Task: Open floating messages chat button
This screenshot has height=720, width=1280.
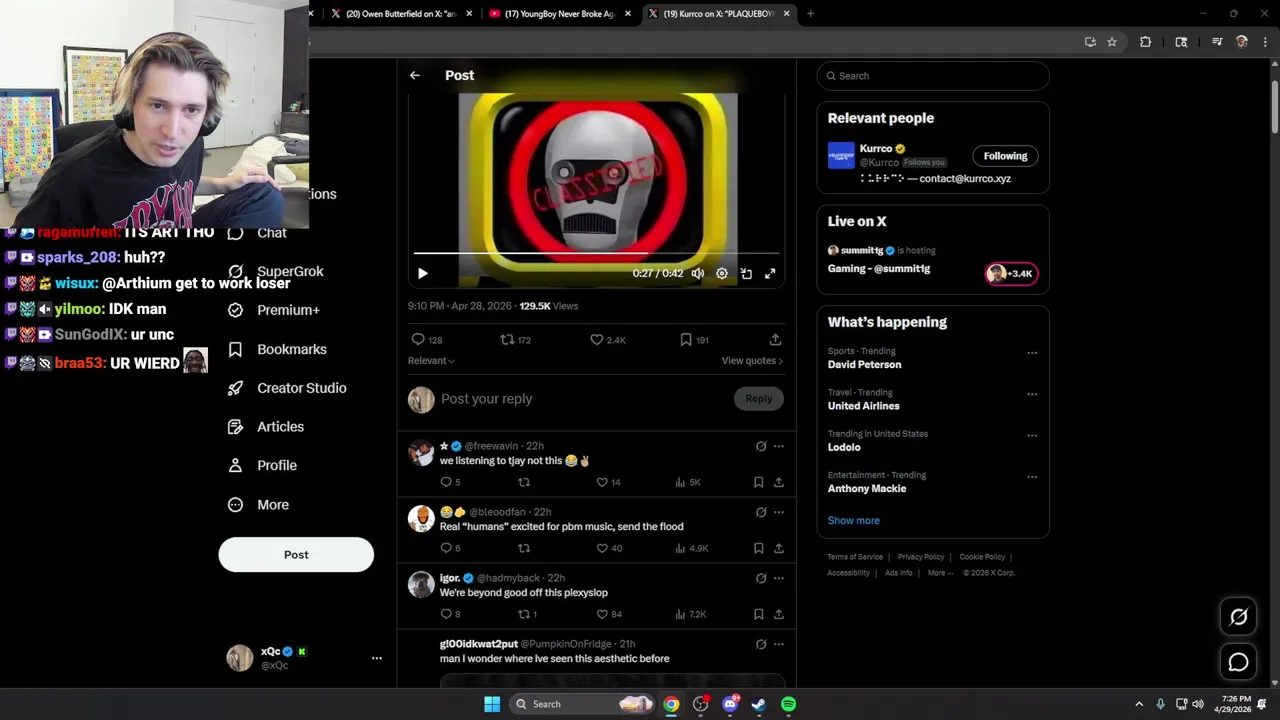Action: click(x=1238, y=662)
